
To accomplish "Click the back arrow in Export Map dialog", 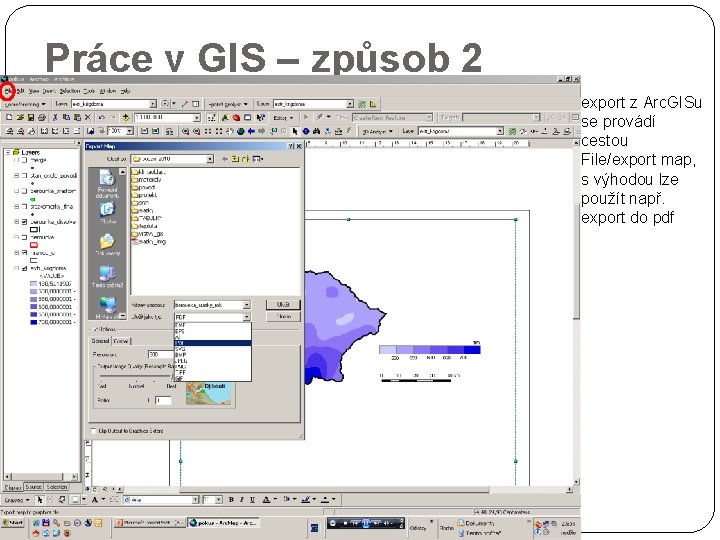I will click(225, 159).
